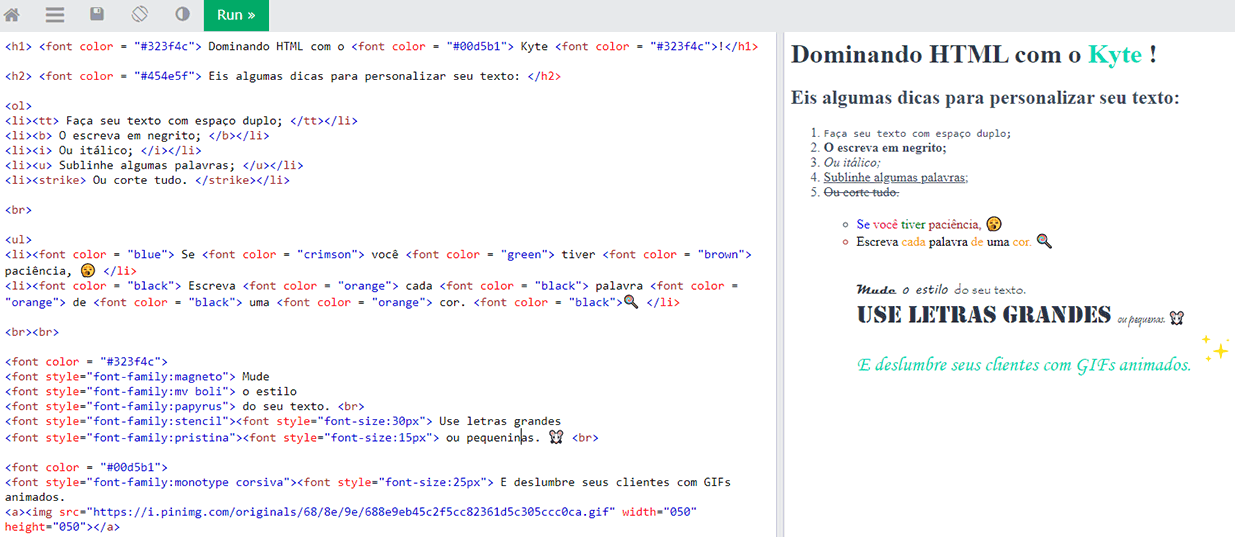Viewport: 1235px width, 537px height.
Task: Change editor orientation with rotate icon
Action: pyautogui.click(x=140, y=15)
